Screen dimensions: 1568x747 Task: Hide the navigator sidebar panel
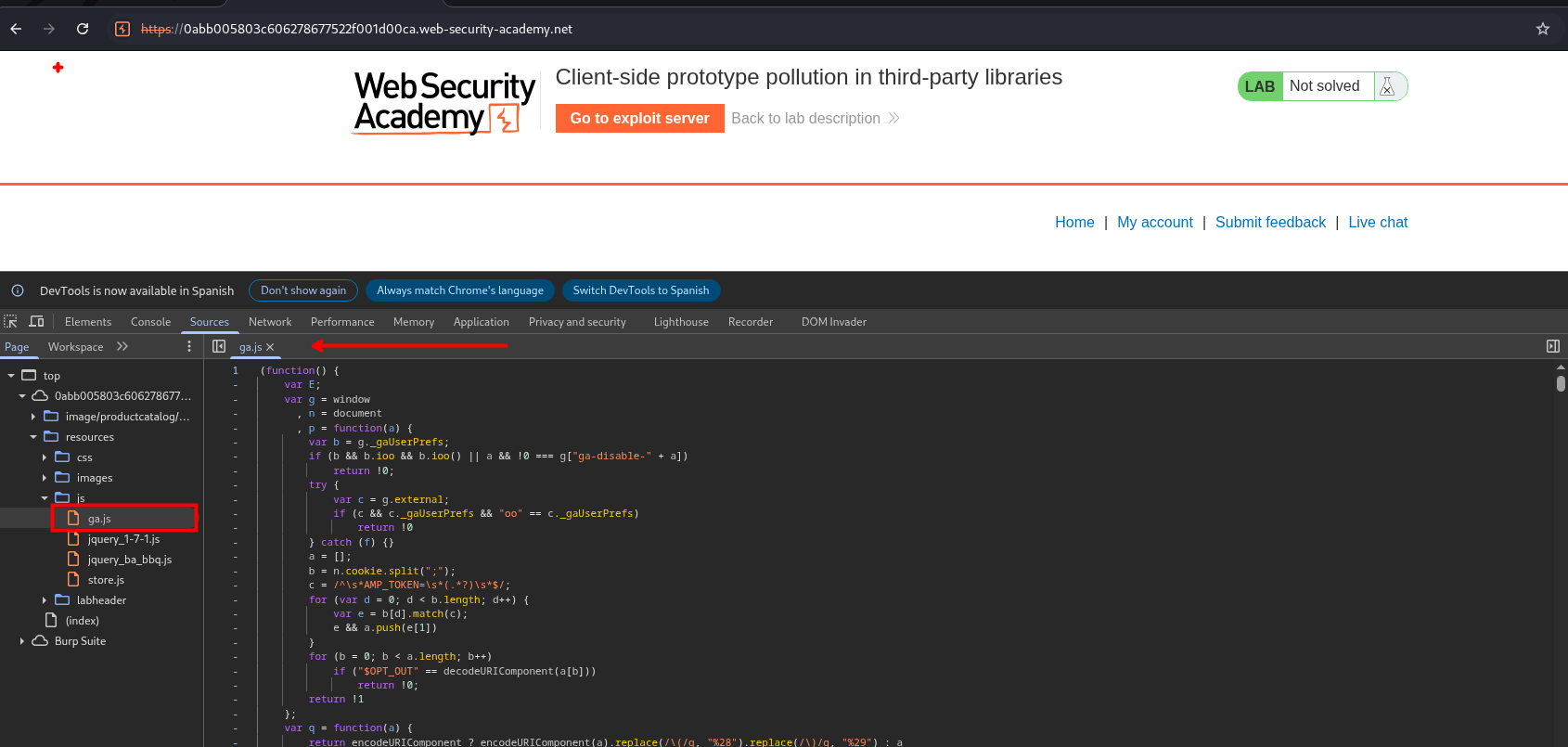click(219, 346)
